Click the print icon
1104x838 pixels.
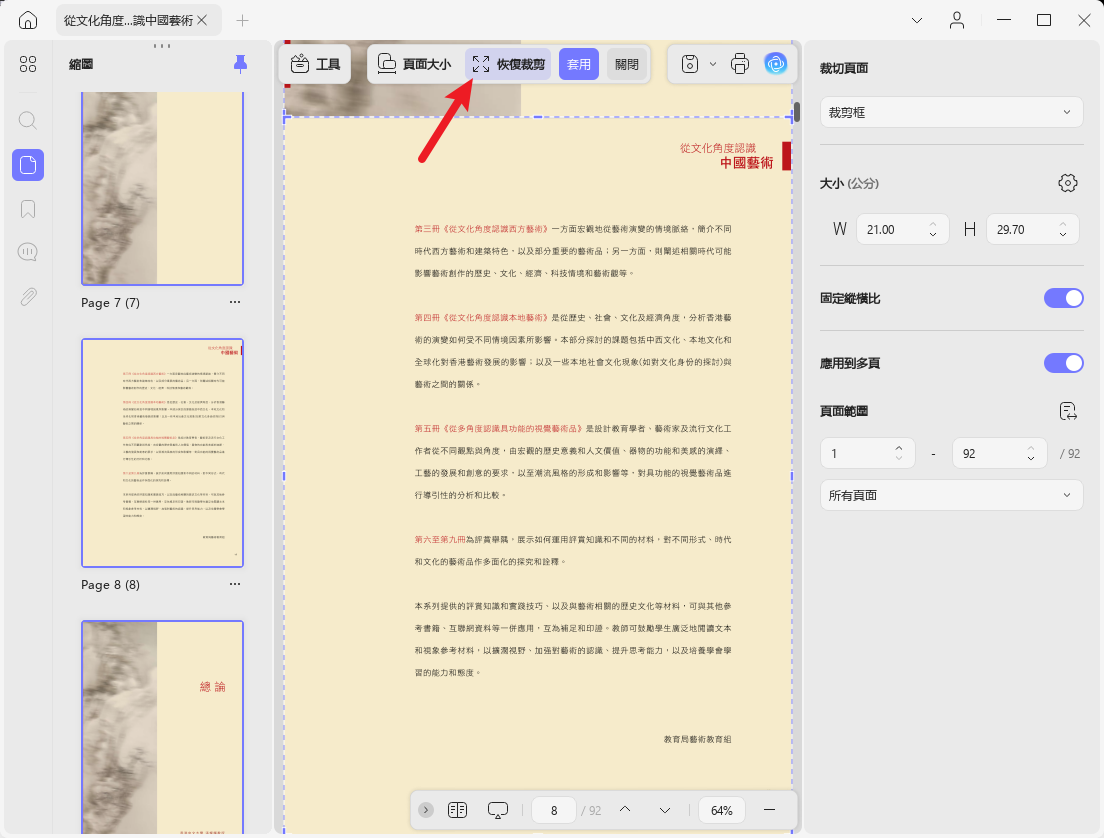[x=740, y=64]
